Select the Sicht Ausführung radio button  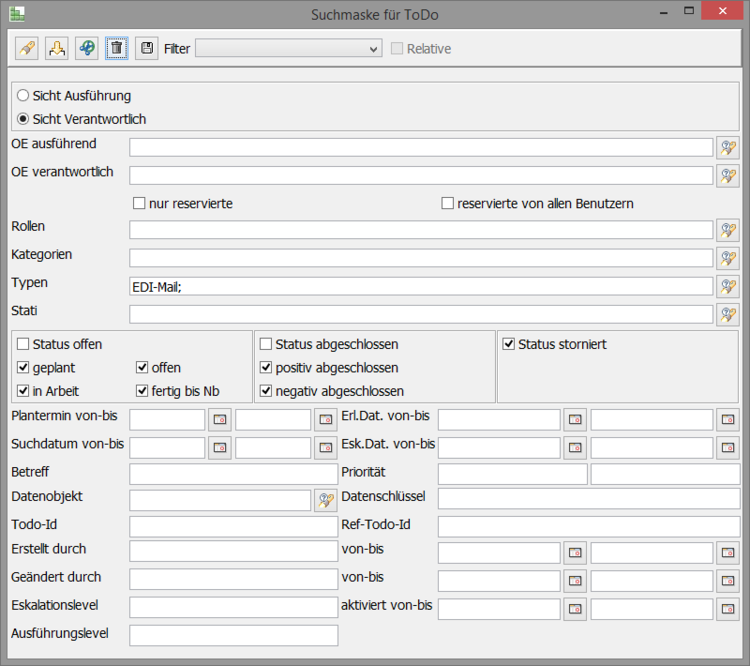[23, 96]
